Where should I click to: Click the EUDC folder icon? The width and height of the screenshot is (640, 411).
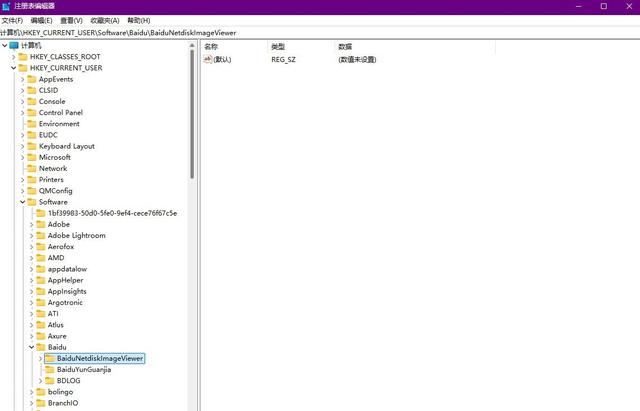[x=32, y=135]
